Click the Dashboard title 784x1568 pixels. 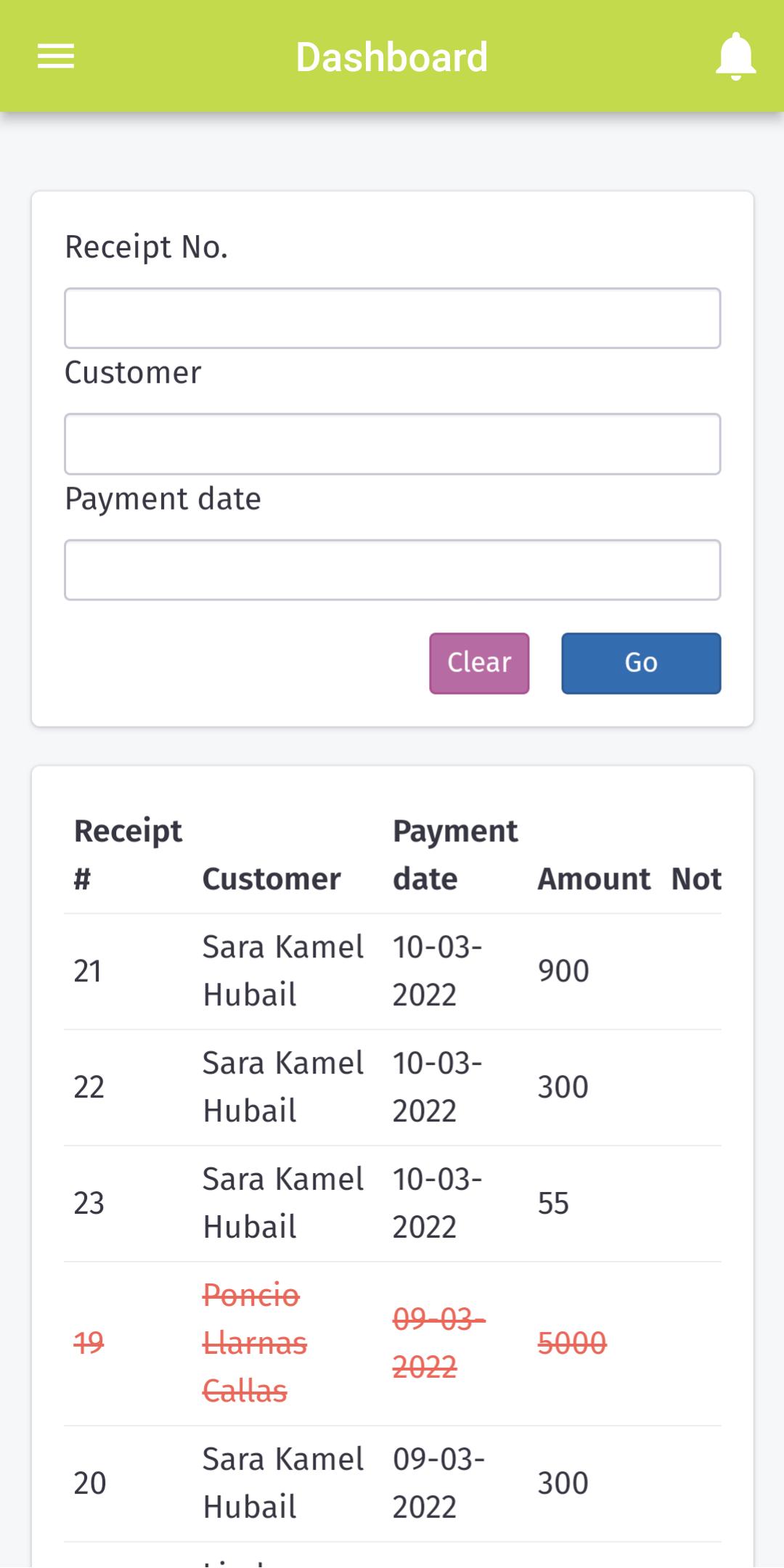(x=392, y=57)
